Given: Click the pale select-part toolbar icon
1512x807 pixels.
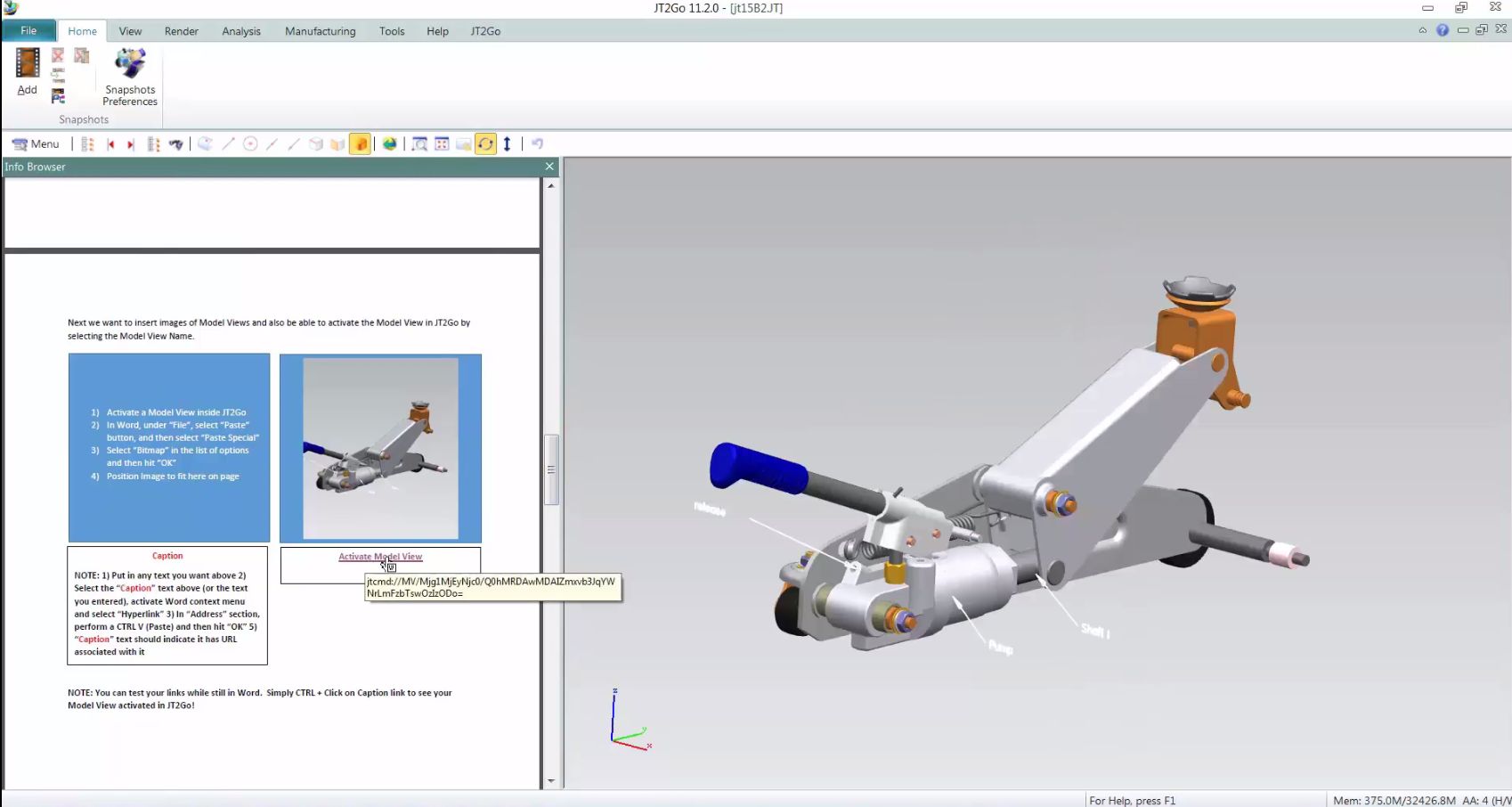Looking at the screenshot, I should pyautogui.click(x=205, y=143).
